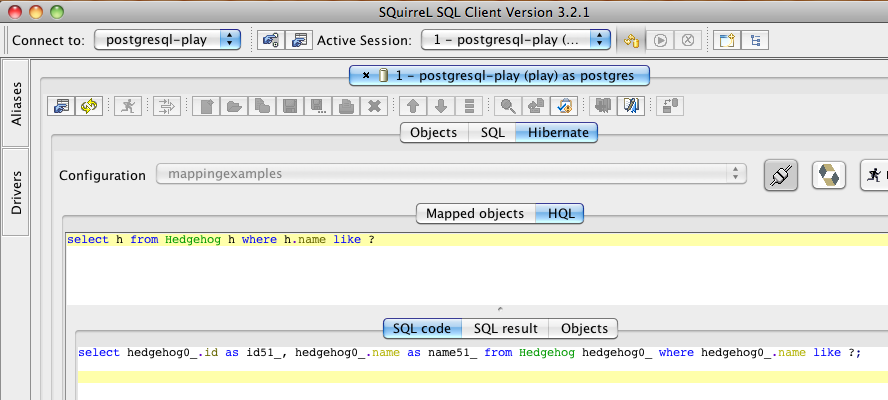The width and height of the screenshot is (888, 400).
Task: Click the commit/rollback database icon in top toolbar
Action: pyautogui.click(x=631, y=40)
